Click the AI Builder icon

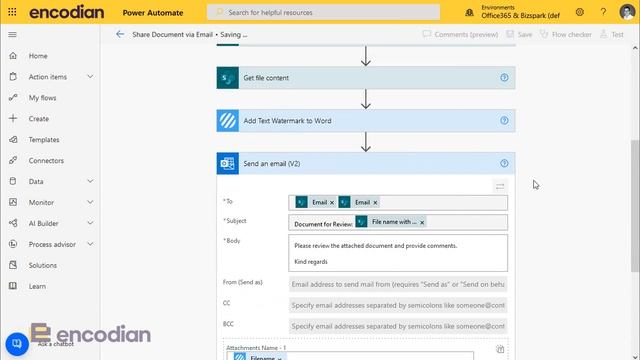tap(13, 223)
